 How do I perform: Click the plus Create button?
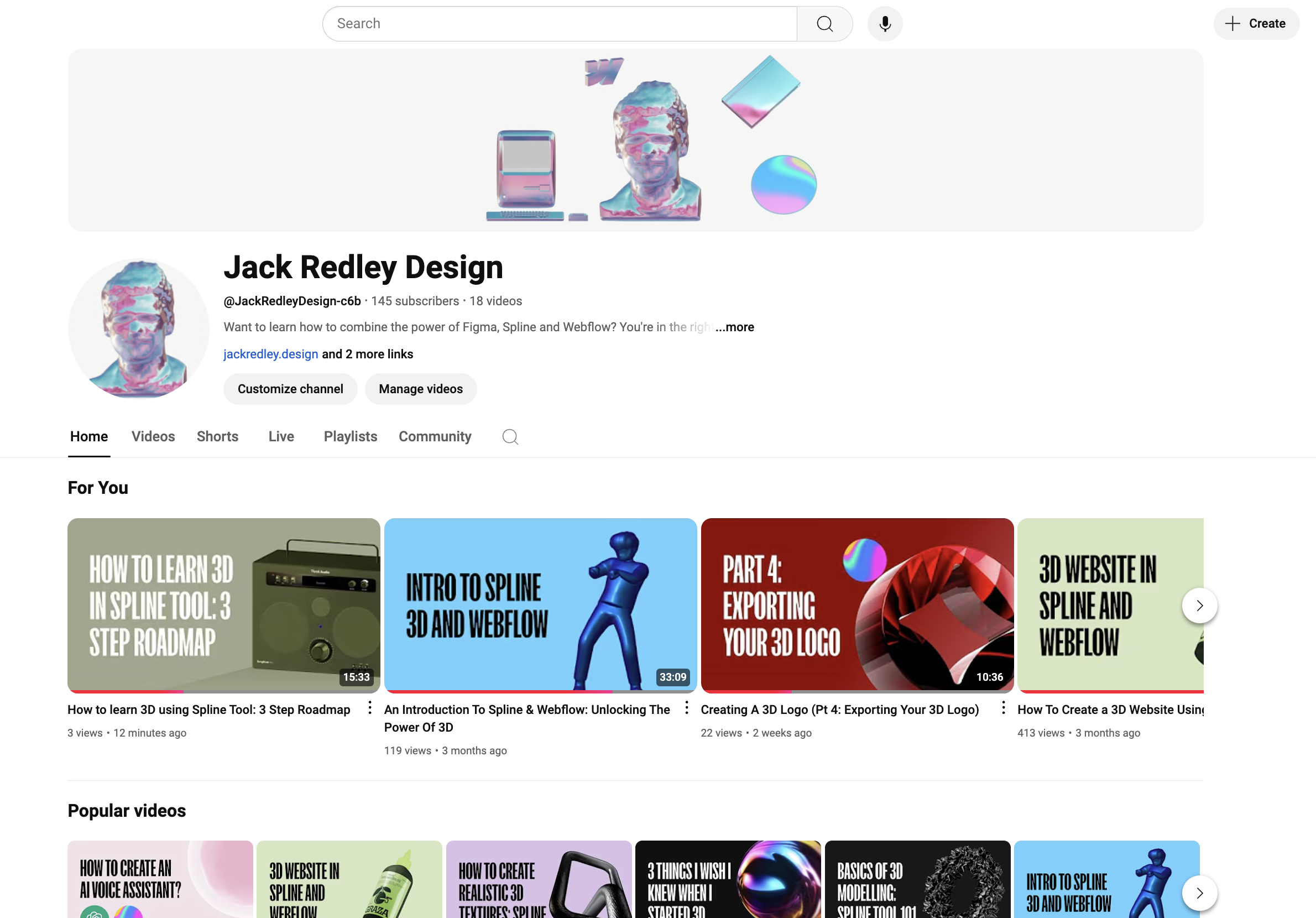tap(1256, 24)
